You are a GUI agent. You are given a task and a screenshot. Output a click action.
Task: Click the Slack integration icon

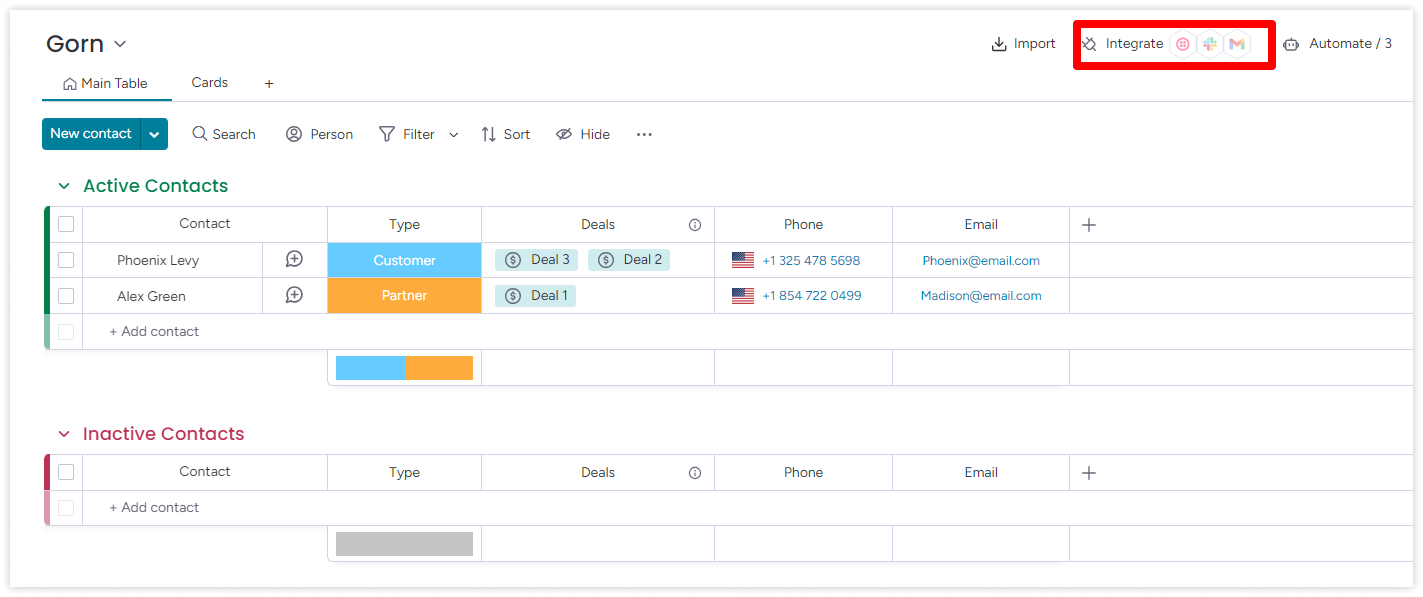pos(1210,44)
